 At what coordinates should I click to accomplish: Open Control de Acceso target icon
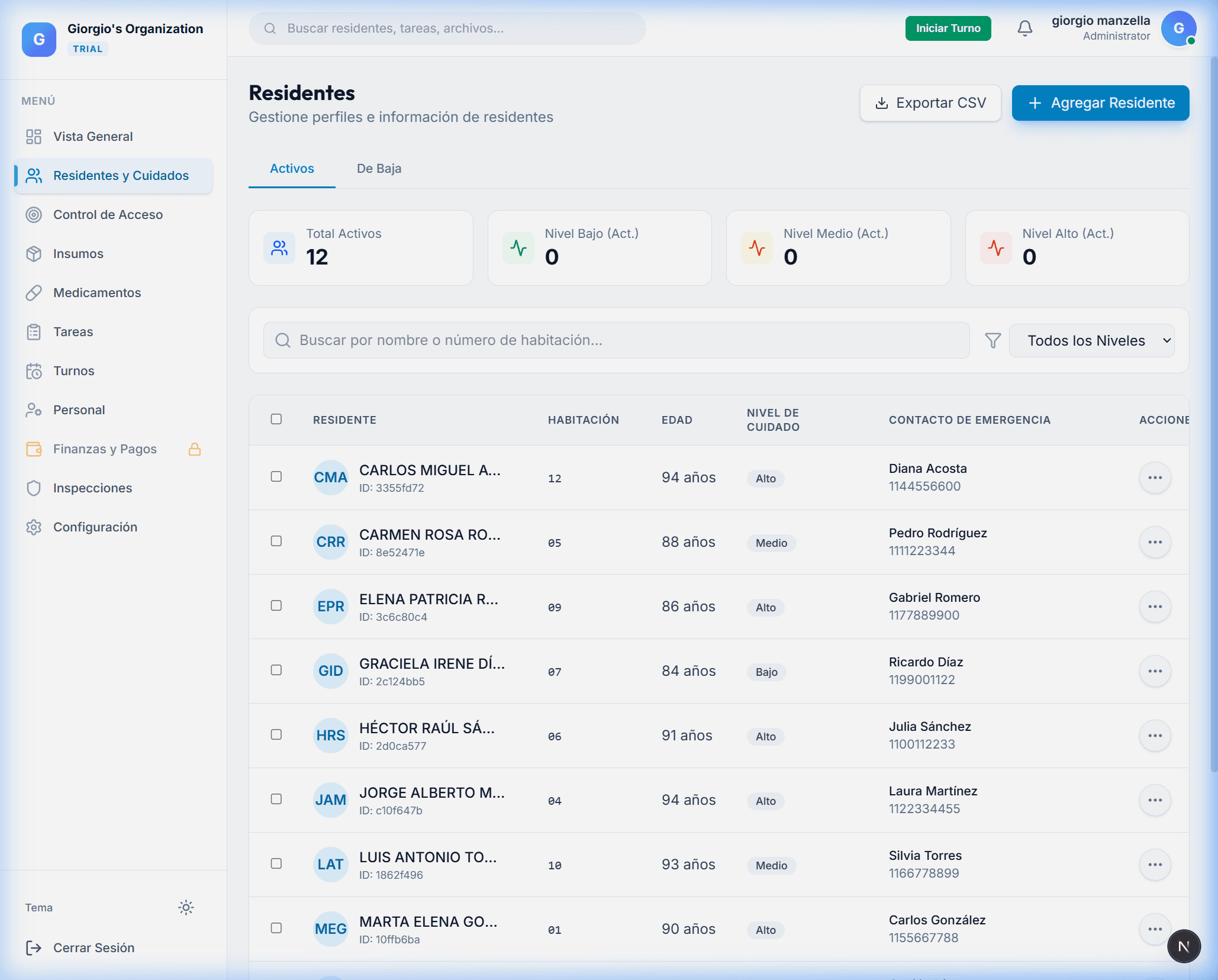[x=34, y=214]
